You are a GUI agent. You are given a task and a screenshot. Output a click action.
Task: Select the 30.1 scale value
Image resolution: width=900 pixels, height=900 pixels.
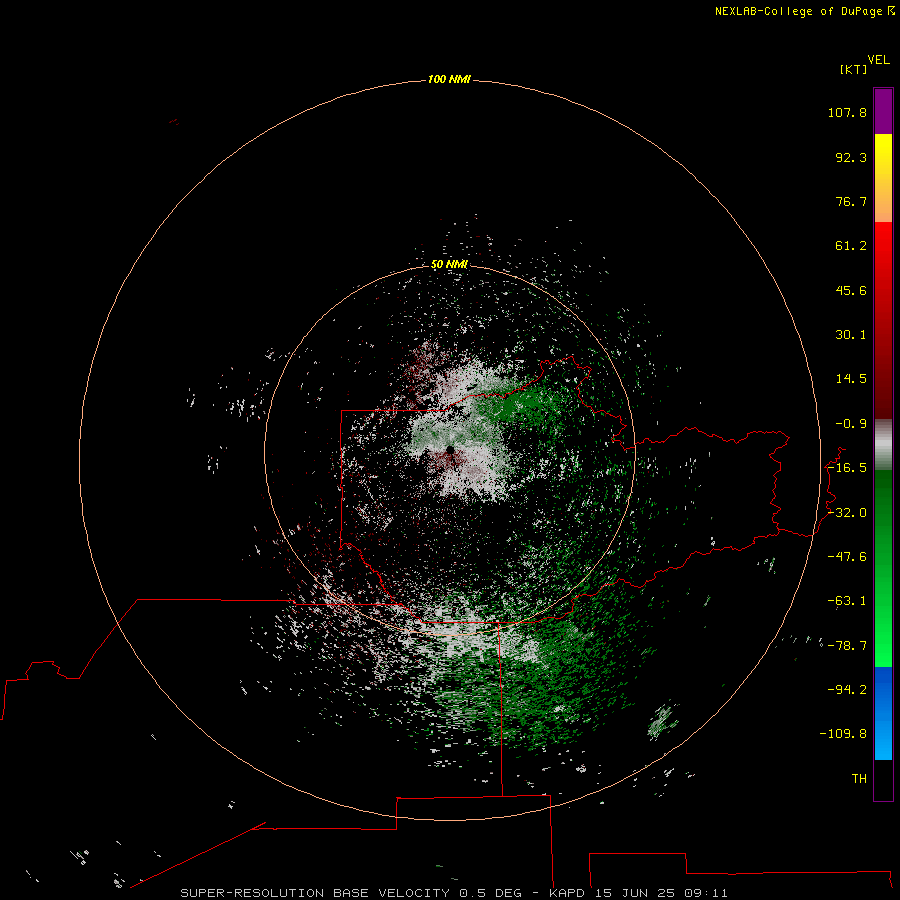851,335
